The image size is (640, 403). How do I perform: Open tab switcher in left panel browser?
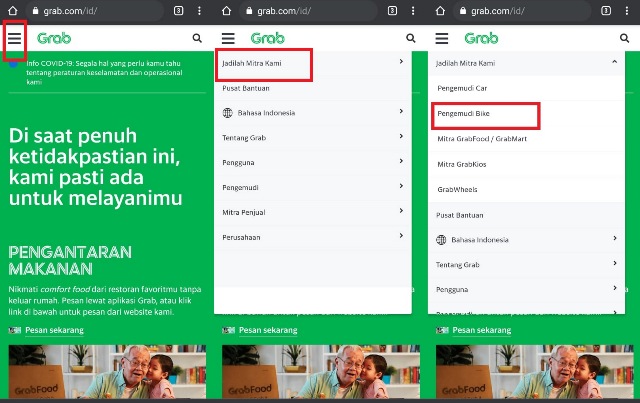(x=178, y=11)
